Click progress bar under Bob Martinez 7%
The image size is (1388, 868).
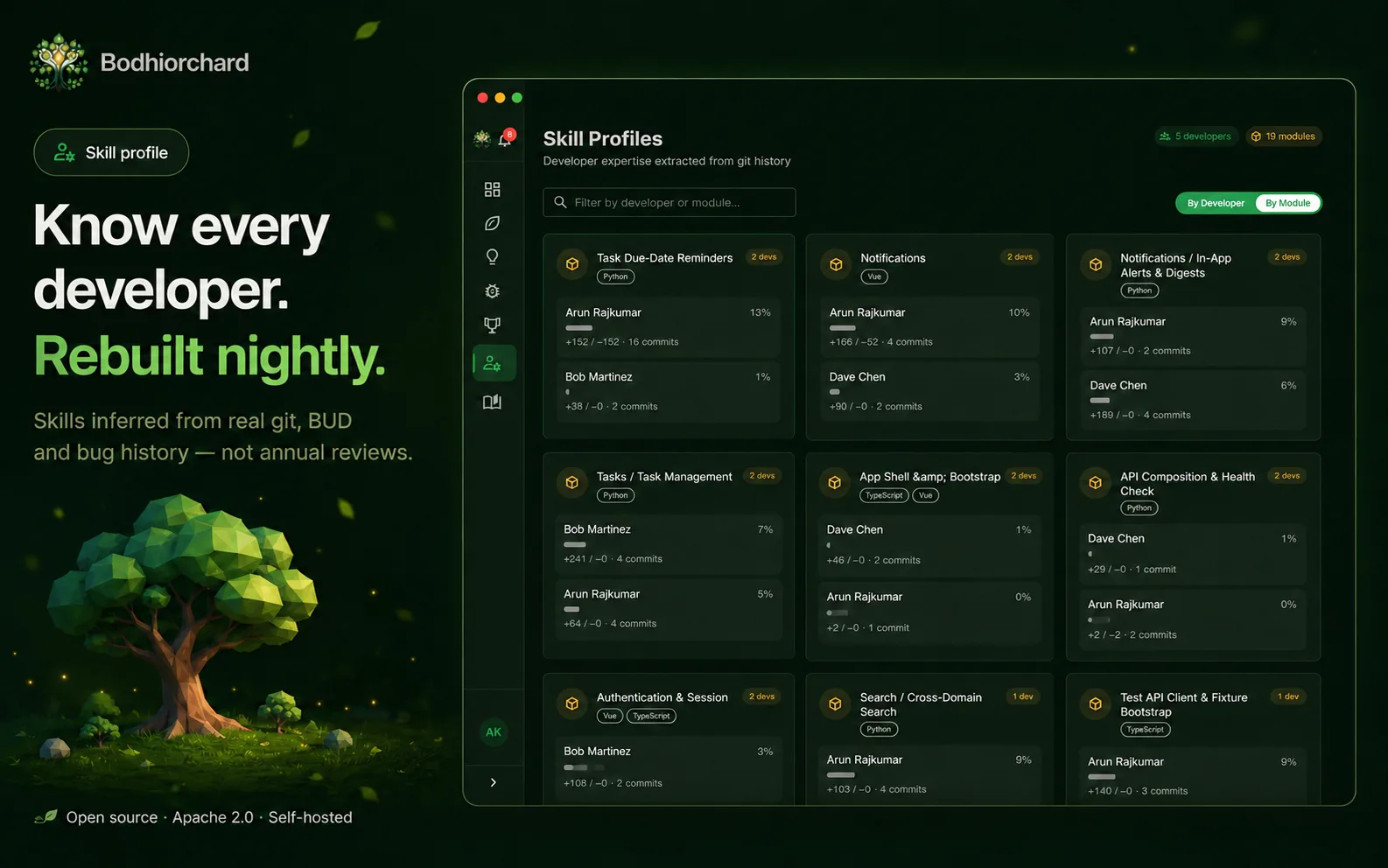(575, 544)
